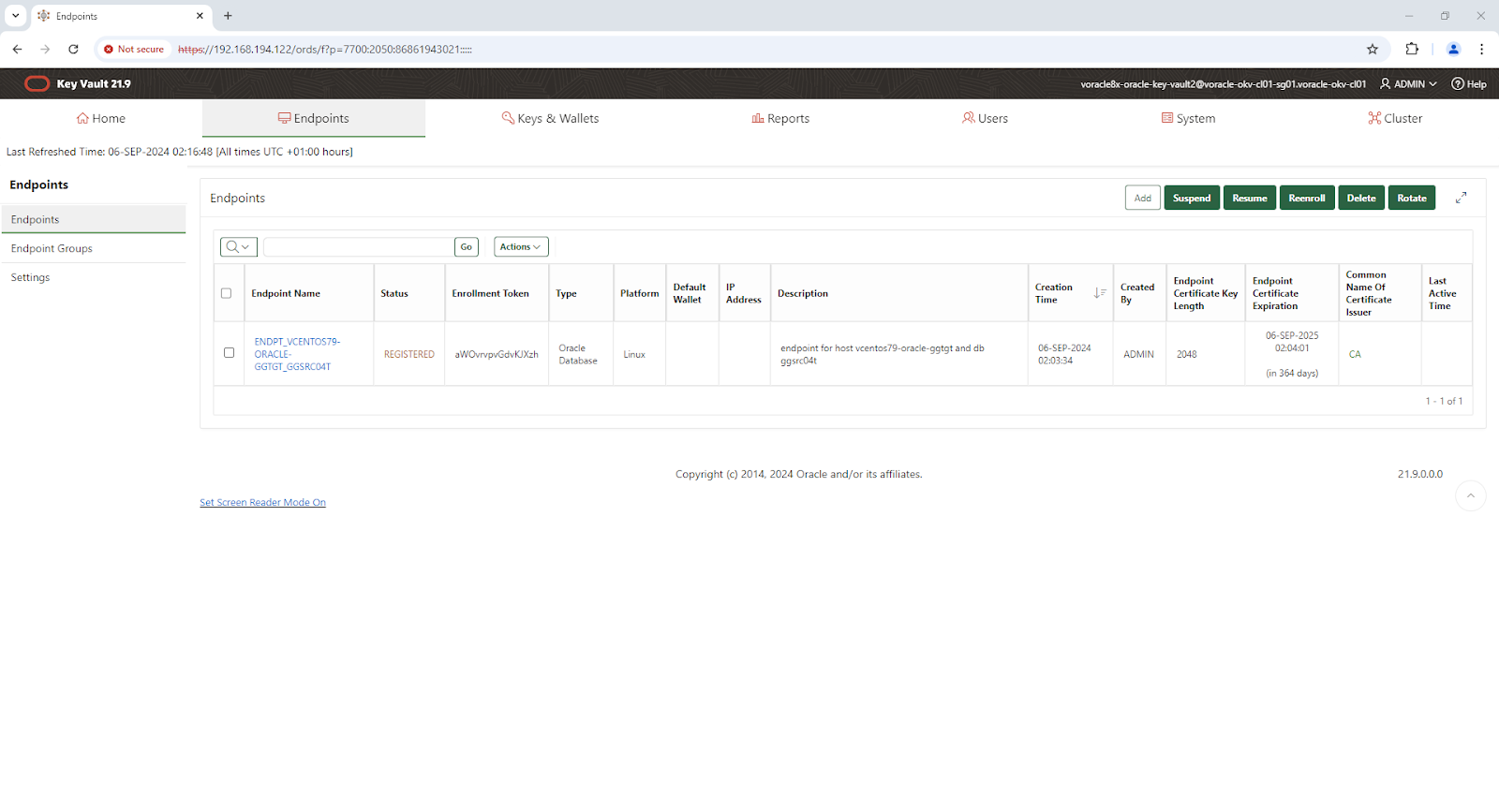Open Endpoint Groups in the sidebar
This screenshot has width=1499, height=812.
tap(94, 248)
